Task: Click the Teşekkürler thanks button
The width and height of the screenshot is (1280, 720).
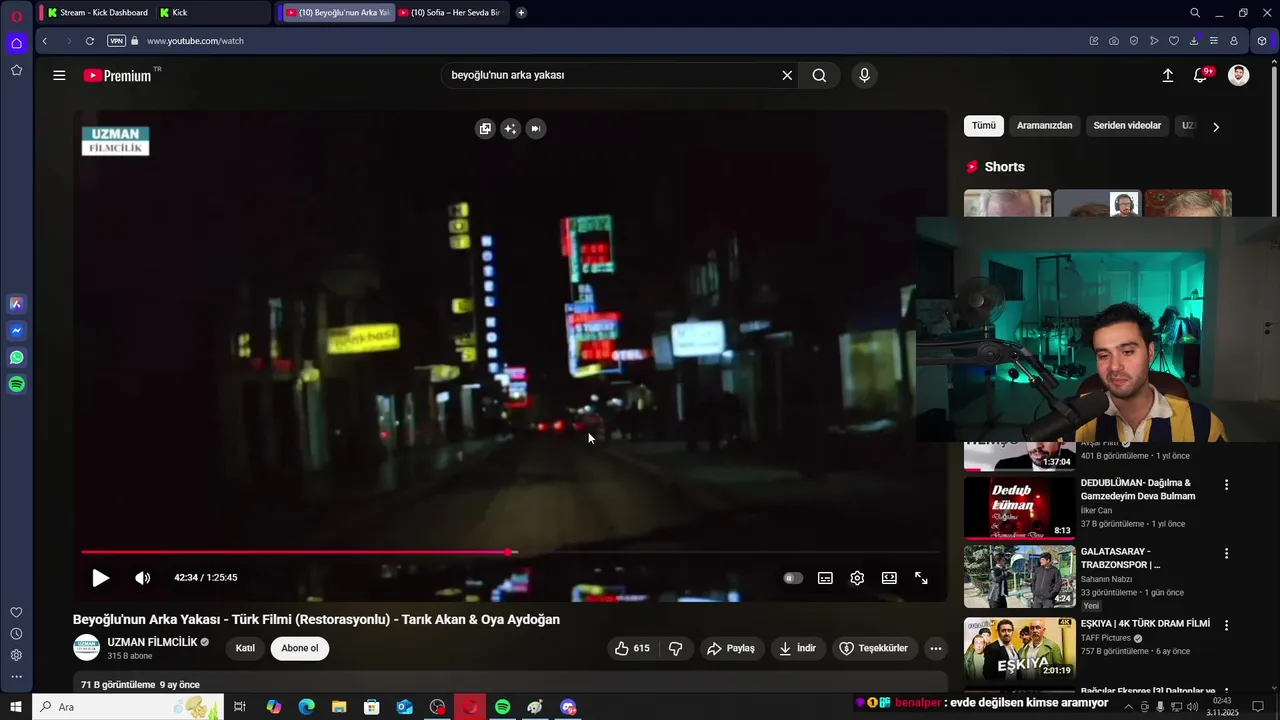Action: point(873,648)
